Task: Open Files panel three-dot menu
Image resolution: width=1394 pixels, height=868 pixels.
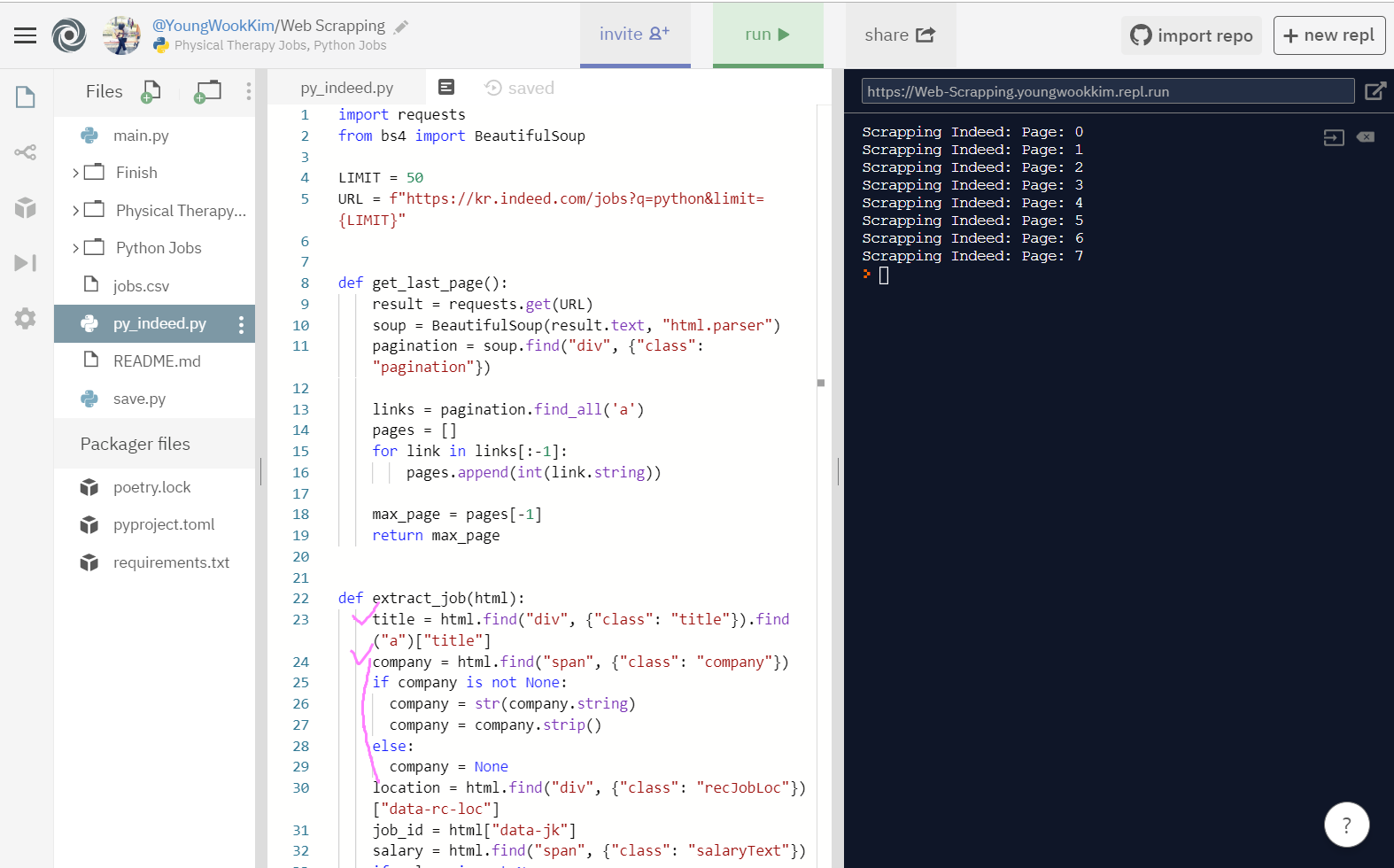Action: click(x=249, y=91)
